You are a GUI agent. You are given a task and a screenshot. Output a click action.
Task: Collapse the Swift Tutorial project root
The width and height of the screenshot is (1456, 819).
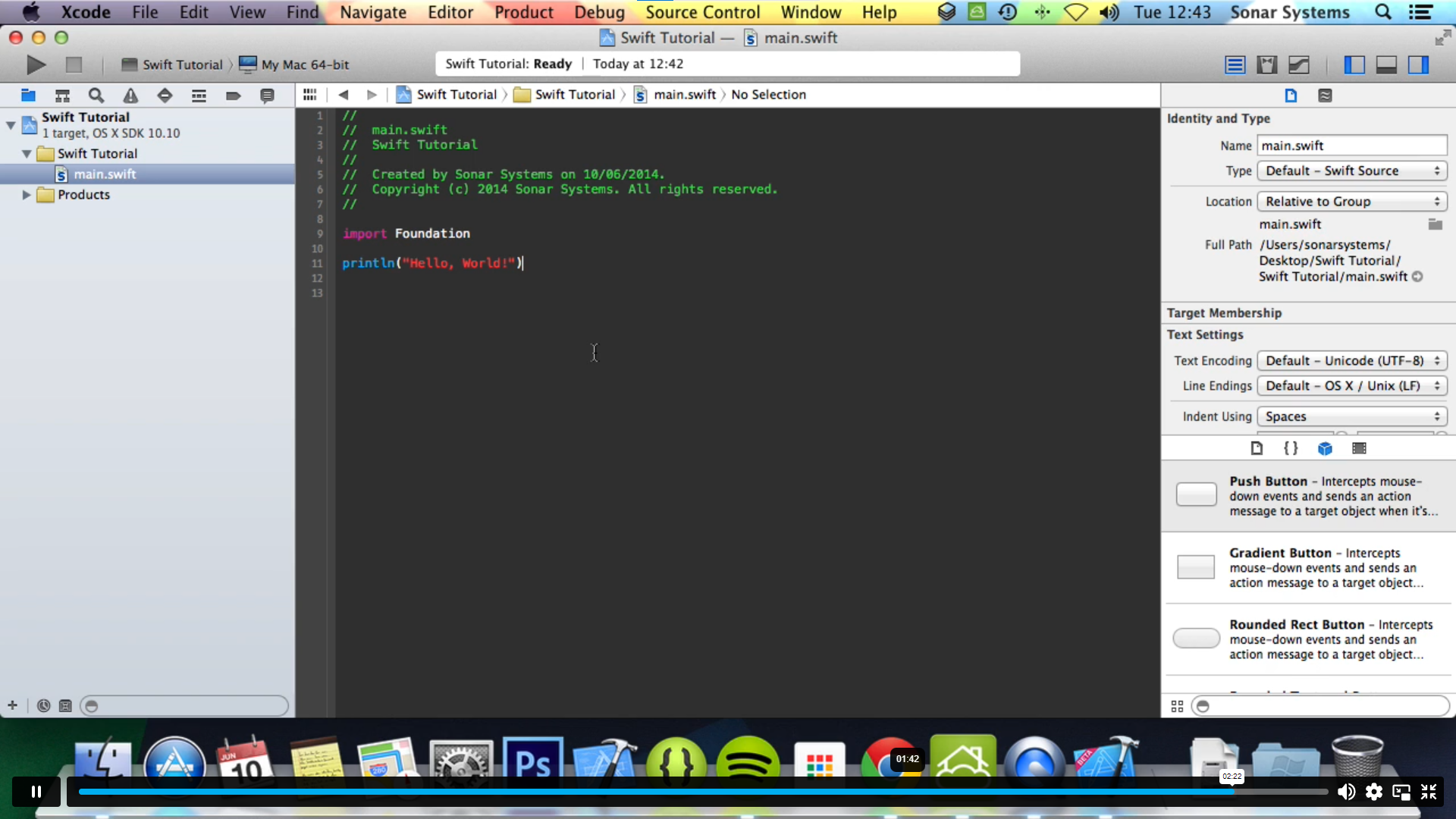pyautogui.click(x=11, y=124)
